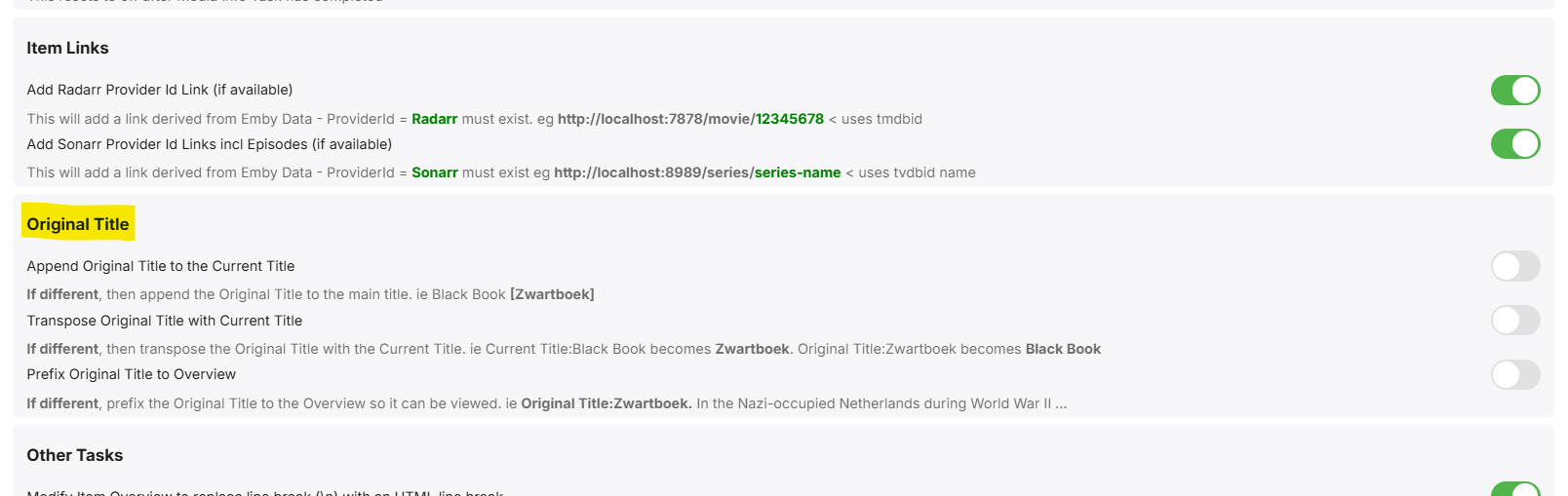Click the Transpose Original Title setting label
The image size is (1568, 496).
(x=165, y=321)
